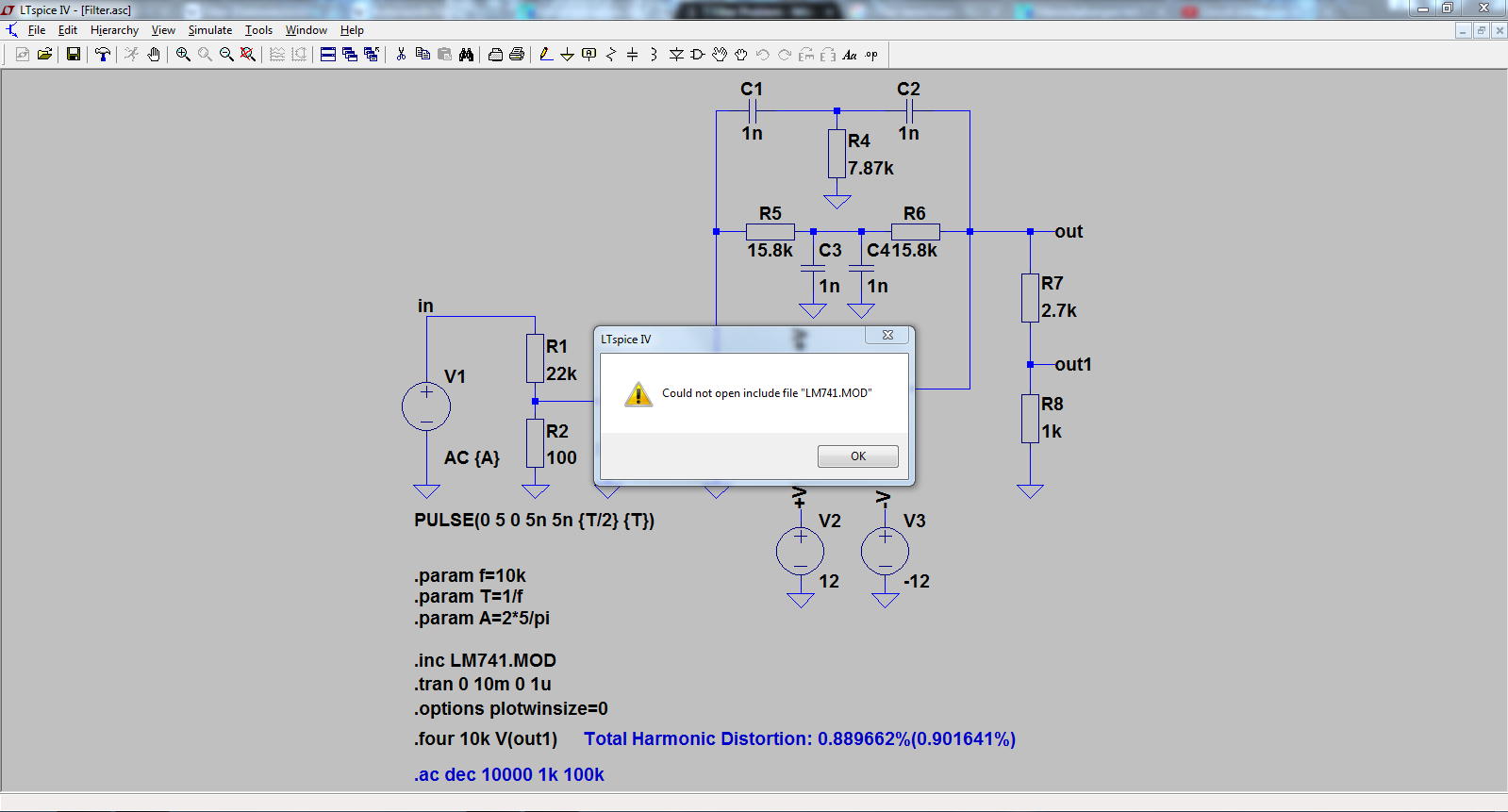Click the Rotate toolbar icon
The height and width of the screenshot is (812, 1508).
point(806,55)
